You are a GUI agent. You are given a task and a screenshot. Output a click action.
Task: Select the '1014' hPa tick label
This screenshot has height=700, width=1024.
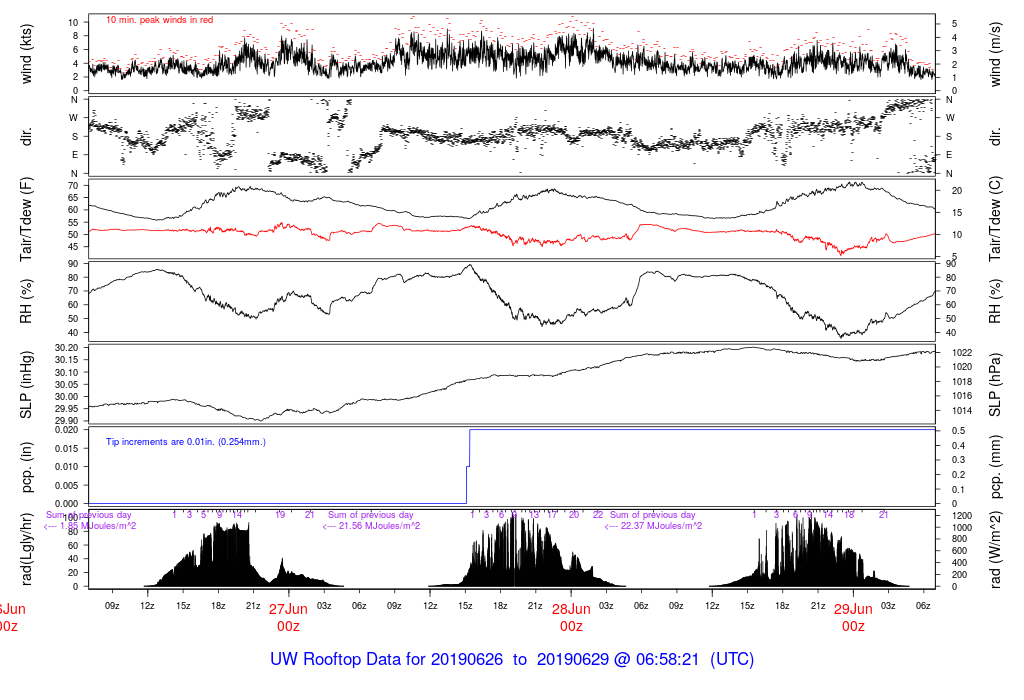tap(962, 411)
